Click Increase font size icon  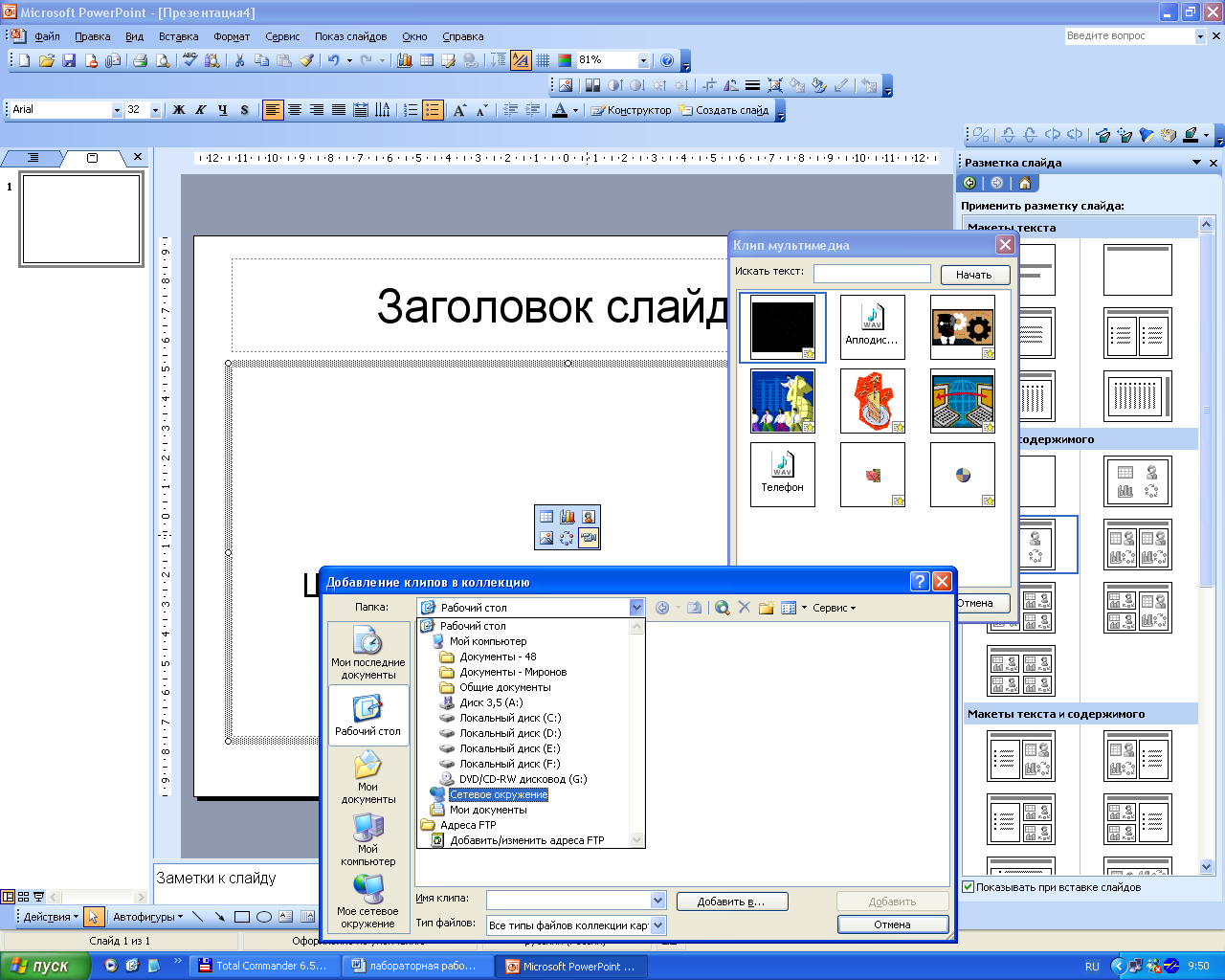pos(459,110)
